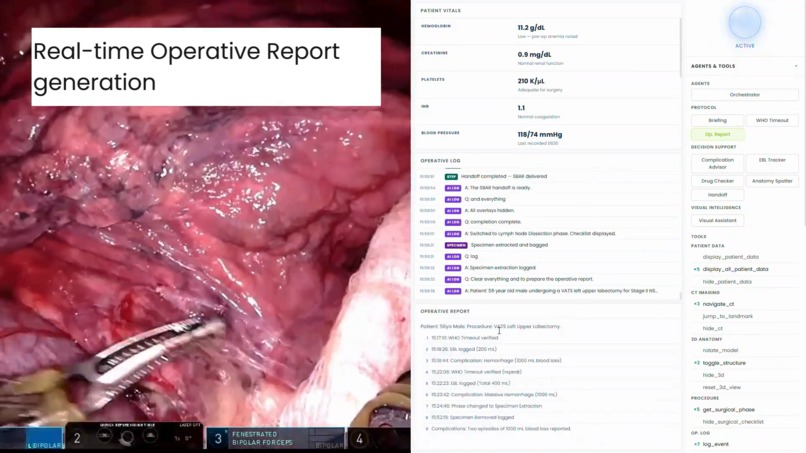Click report line 'WHO Timeout verified (repeat)'
The image size is (806, 453).
coord(476,372)
